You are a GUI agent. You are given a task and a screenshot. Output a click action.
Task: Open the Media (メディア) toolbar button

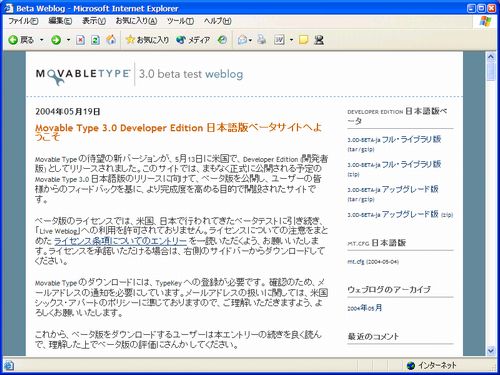193,40
